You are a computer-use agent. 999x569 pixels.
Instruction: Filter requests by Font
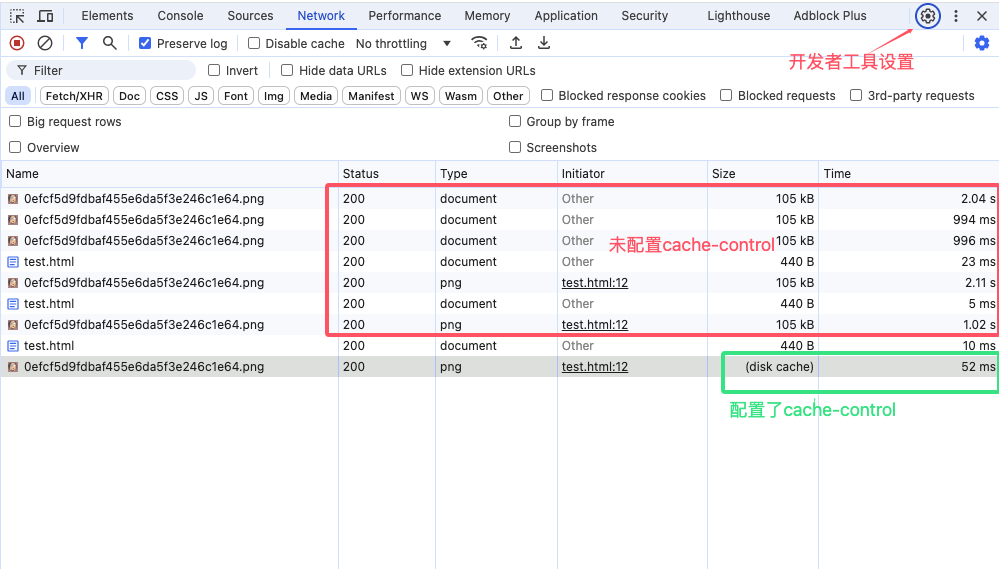[x=236, y=96]
